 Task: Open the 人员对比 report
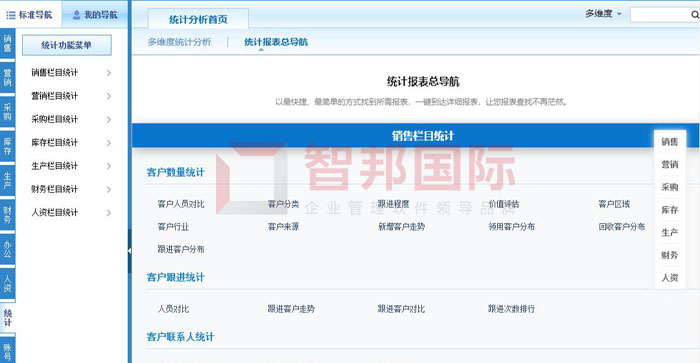(173, 309)
